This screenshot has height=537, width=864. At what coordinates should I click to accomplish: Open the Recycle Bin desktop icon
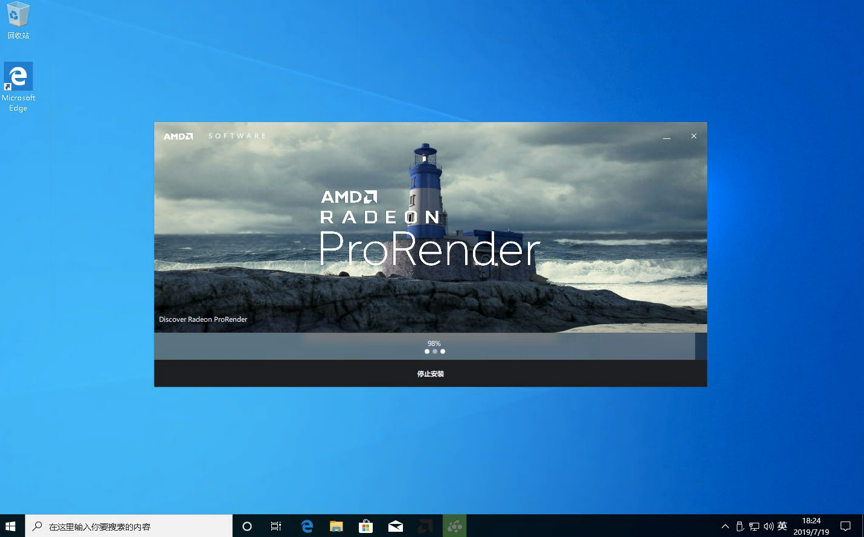click(x=18, y=21)
